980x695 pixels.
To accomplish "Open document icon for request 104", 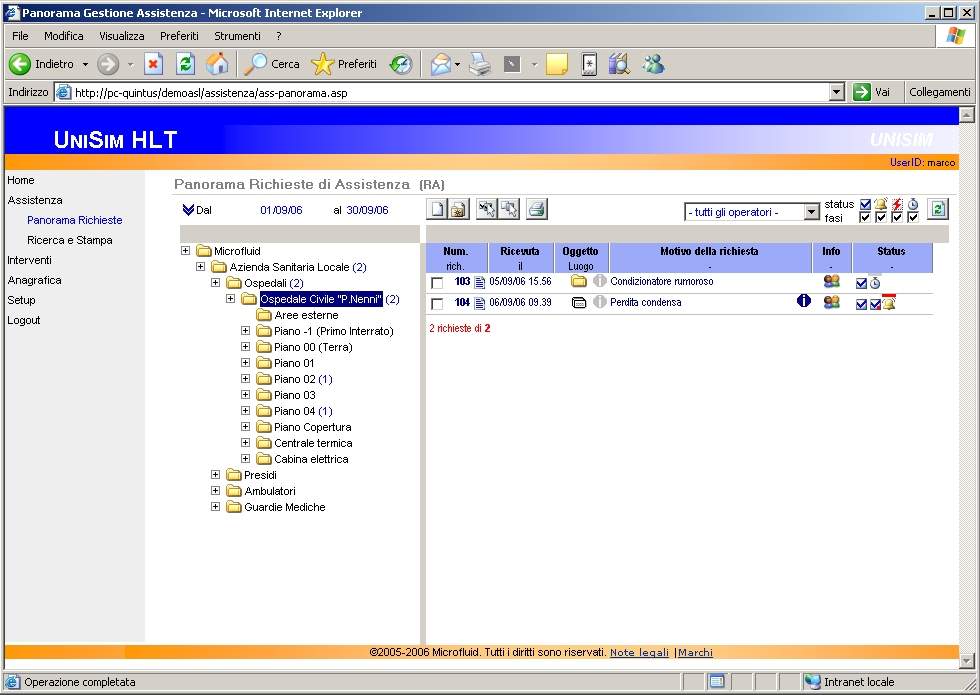I will [x=480, y=303].
